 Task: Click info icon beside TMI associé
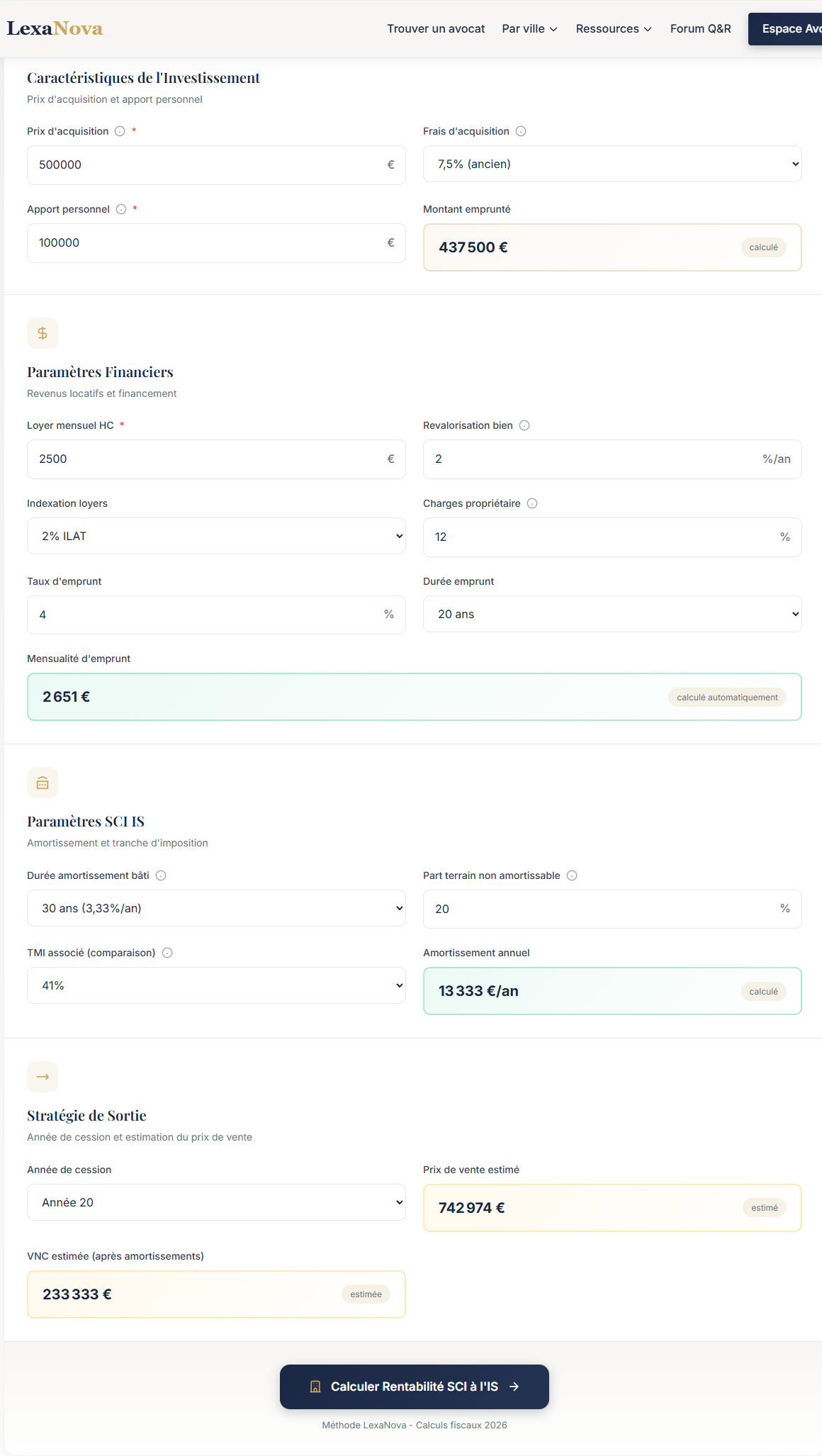coord(167,953)
